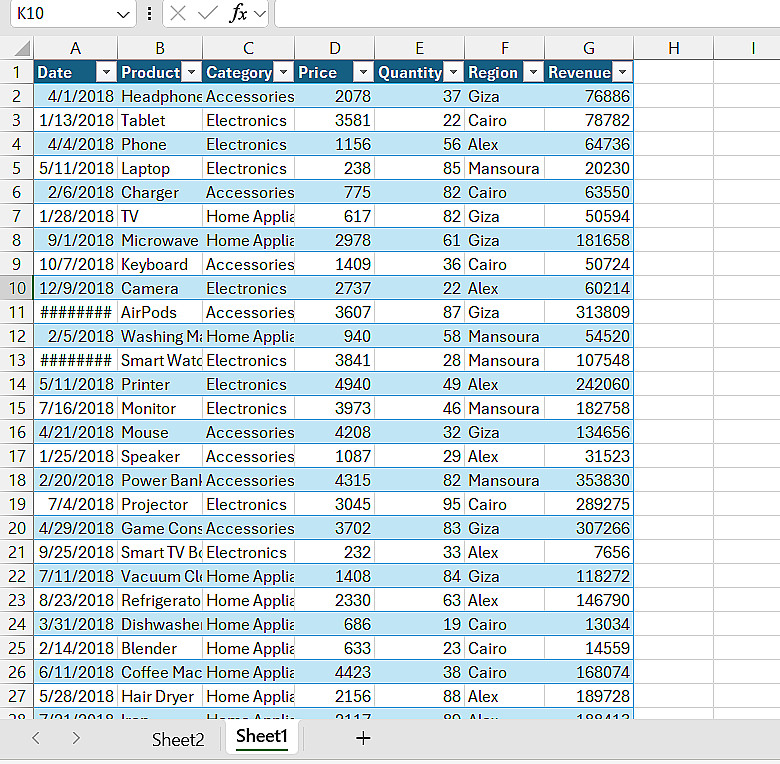Open the Region column filter dropdown

tap(533, 73)
